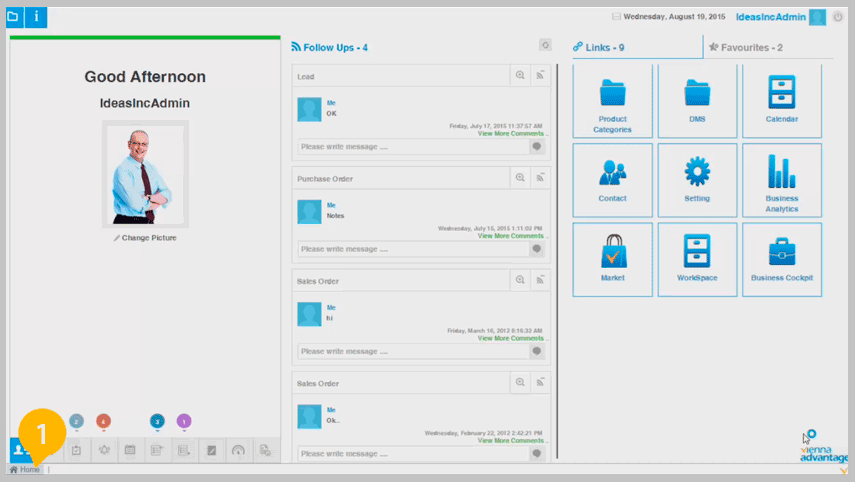The image size is (855, 482).
Task: Send message on the Purchase Order follow-up
Action: coord(537,249)
